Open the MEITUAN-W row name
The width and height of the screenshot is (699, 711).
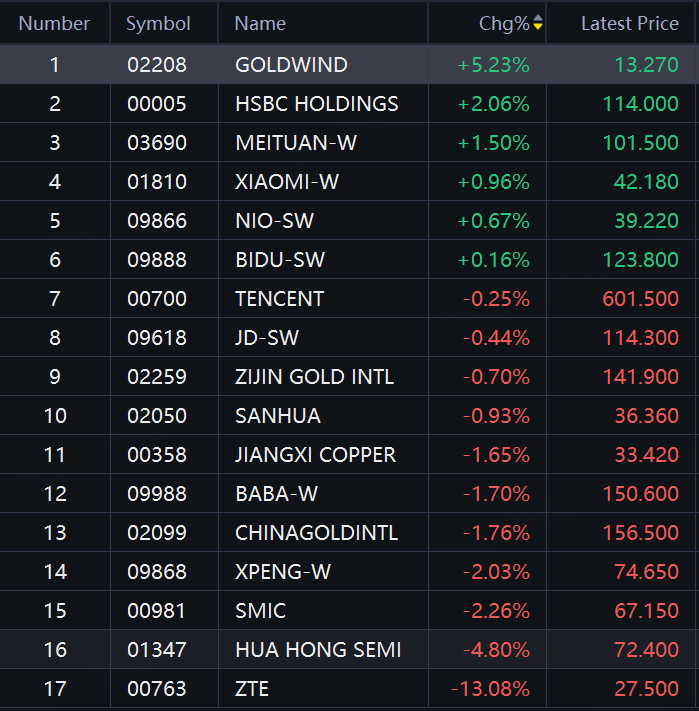pyautogui.click(x=296, y=143)
